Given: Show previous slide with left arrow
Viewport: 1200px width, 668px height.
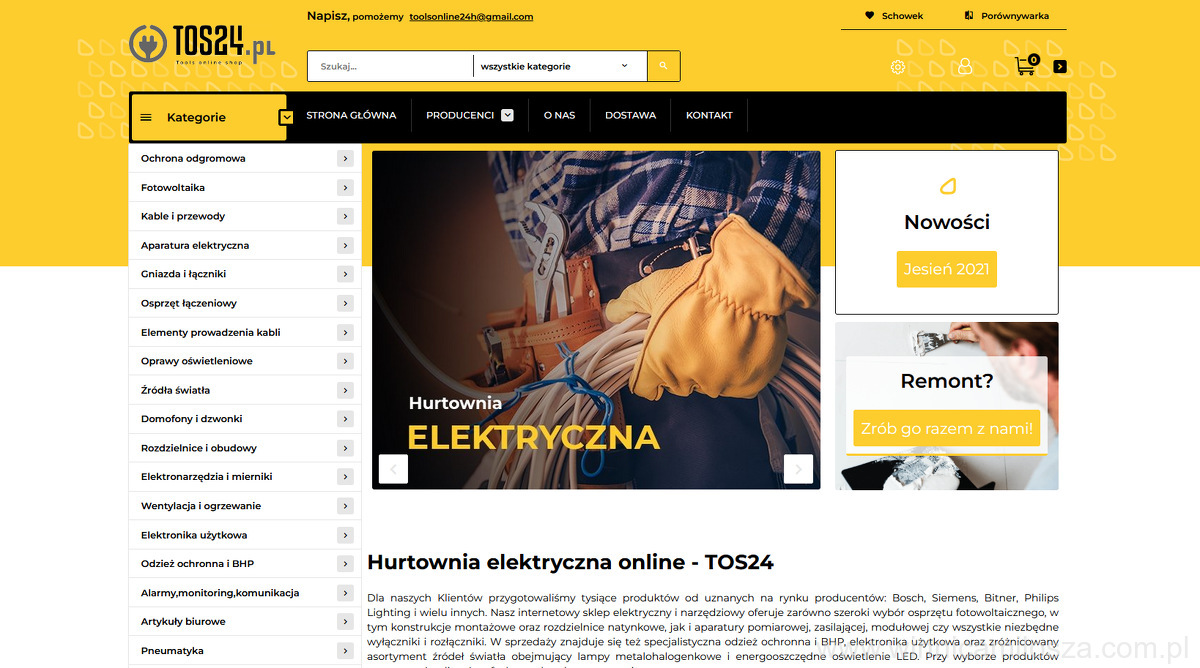Looking at the screenshot, I should [393, 469].
